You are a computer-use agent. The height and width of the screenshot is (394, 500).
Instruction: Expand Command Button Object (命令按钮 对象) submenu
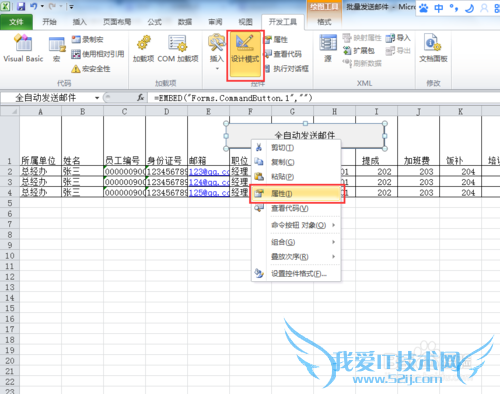297,225
